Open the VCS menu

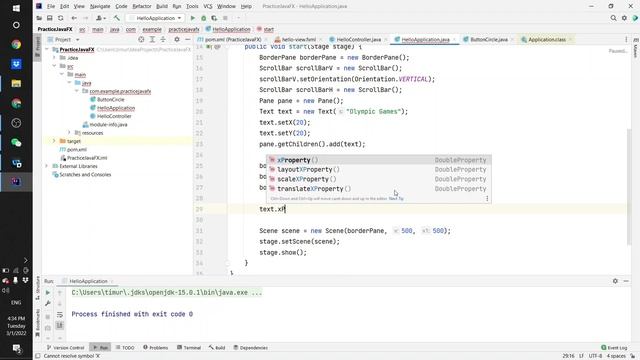click(x=208, y=6)
